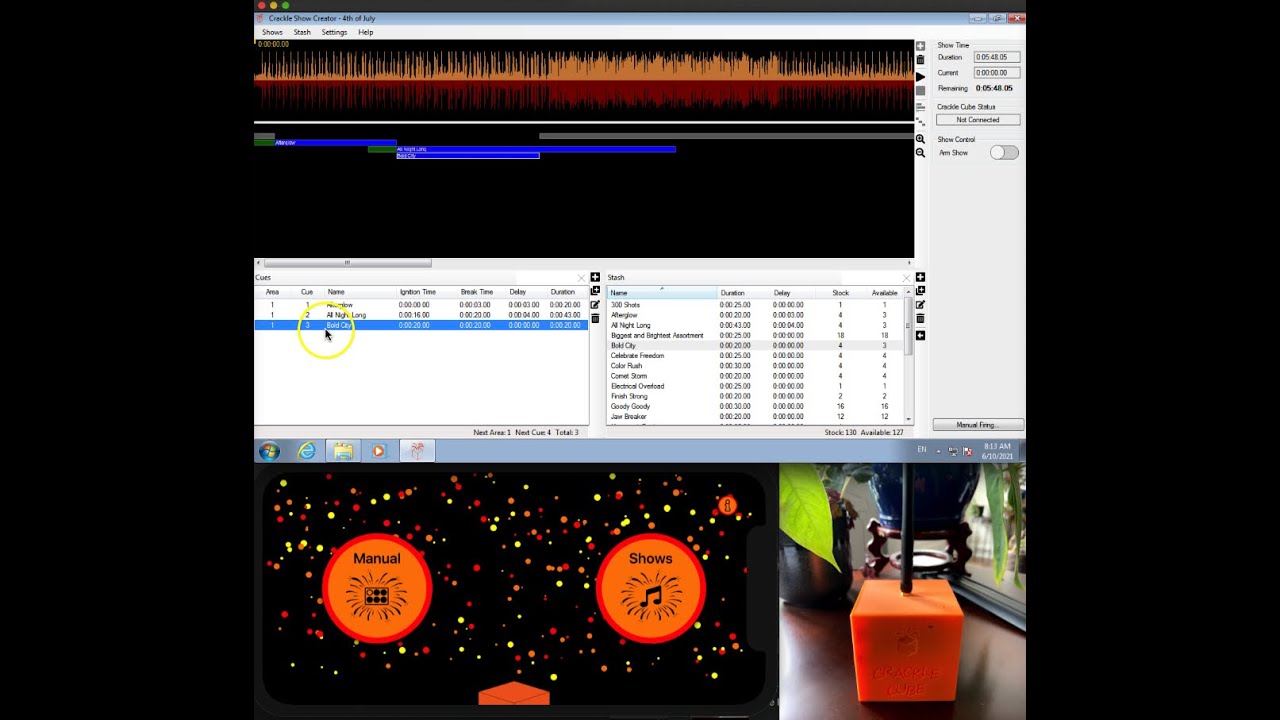
Task: Clear the Cues search box
Action: [581, 278]
